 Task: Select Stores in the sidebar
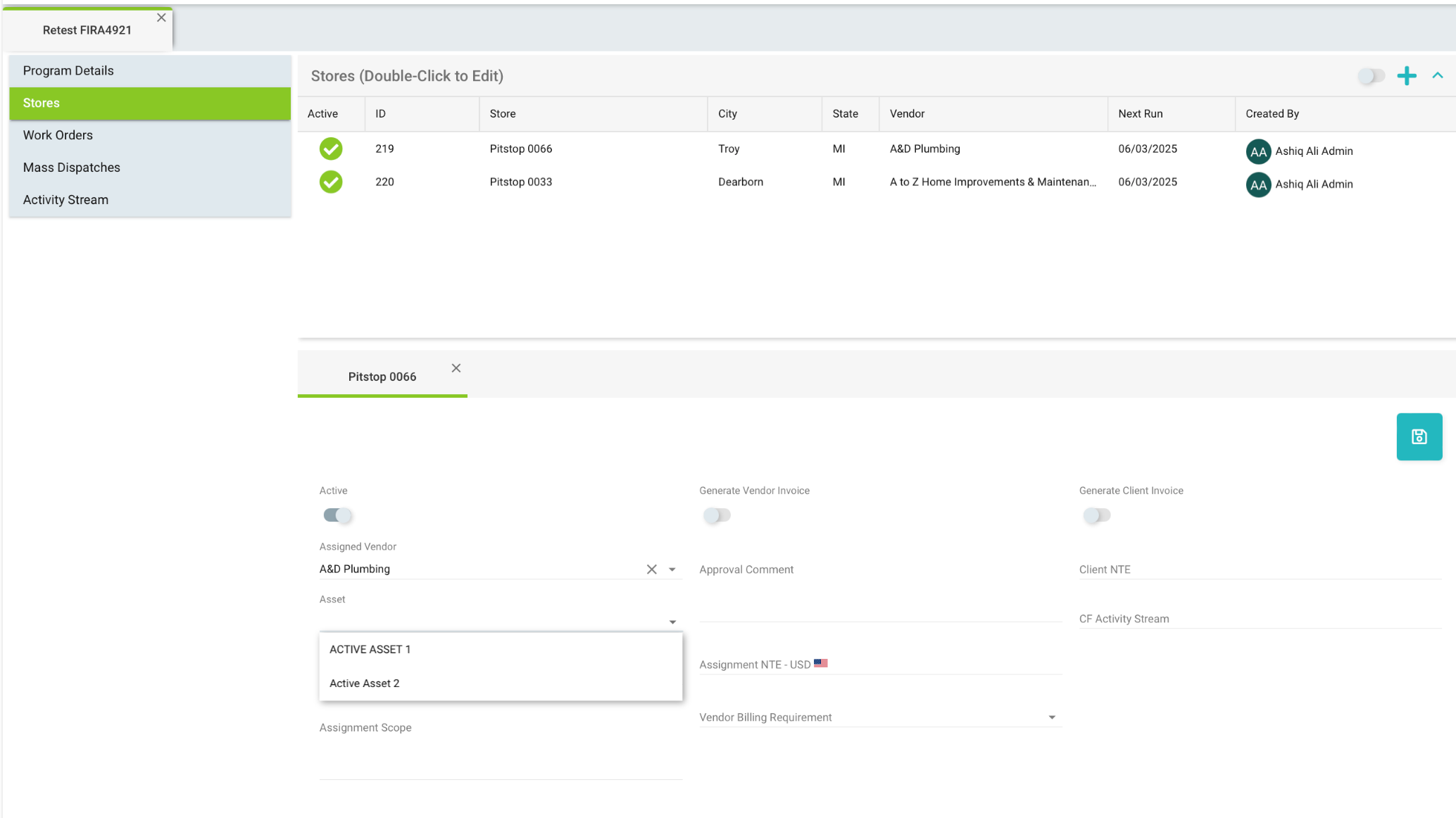[150, 103]
